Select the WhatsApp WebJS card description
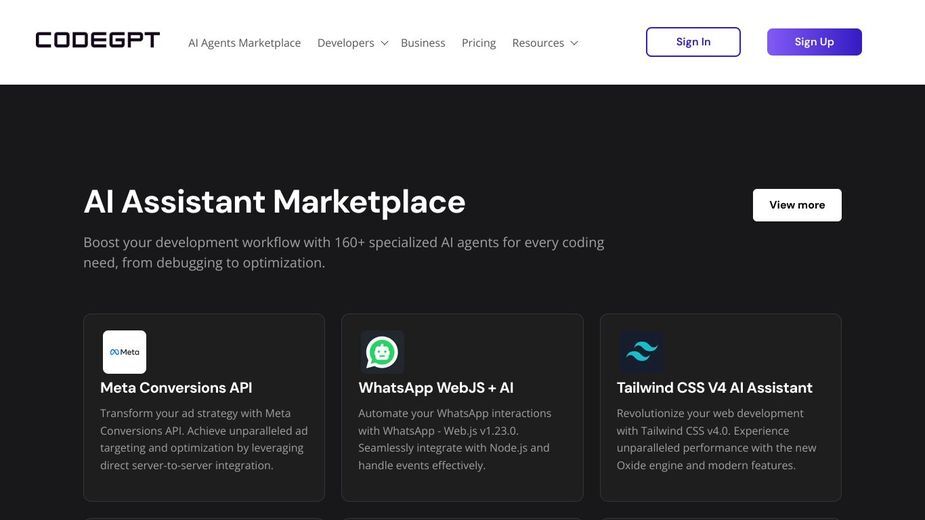The width and height of the screenshot is (925, 520). 455,439
